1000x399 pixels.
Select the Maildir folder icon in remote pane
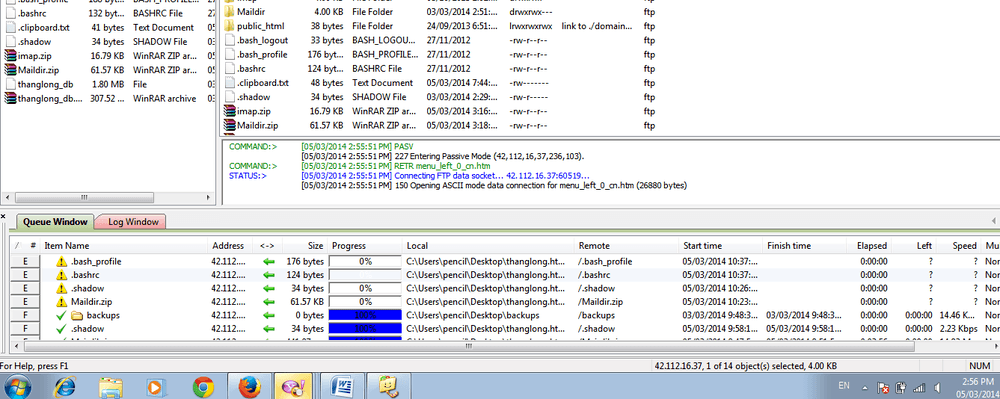click(x=230, y=12)
